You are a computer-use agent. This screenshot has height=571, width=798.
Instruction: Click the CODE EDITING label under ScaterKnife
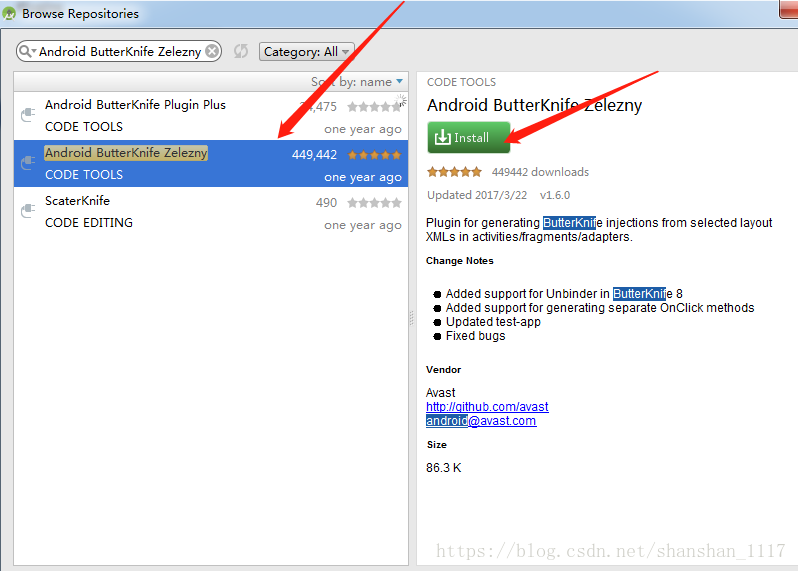tap(89, 222)
